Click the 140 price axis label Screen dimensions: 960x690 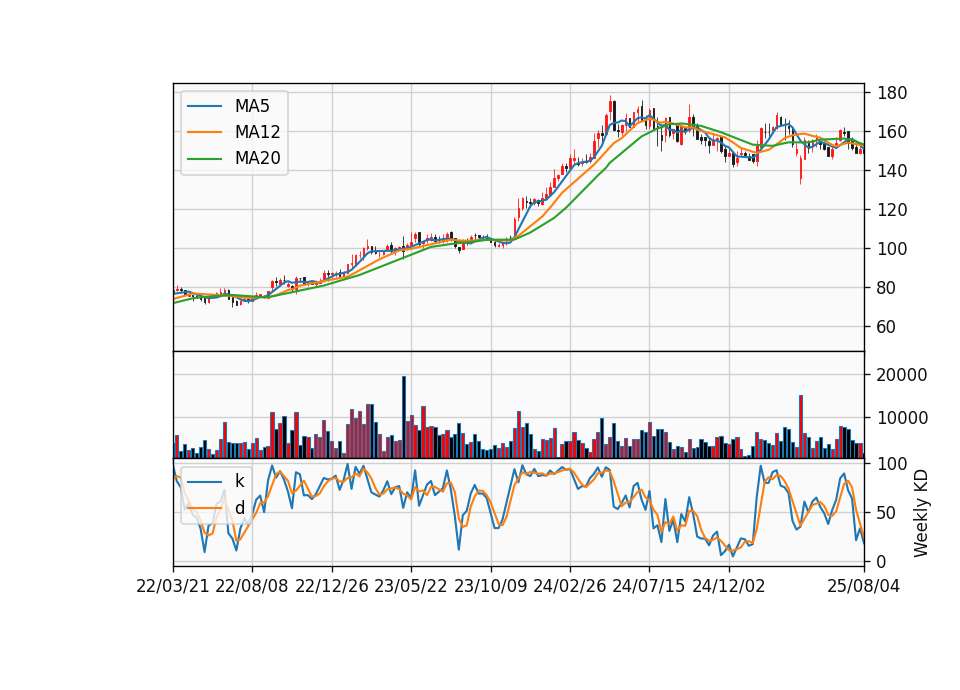892,171
